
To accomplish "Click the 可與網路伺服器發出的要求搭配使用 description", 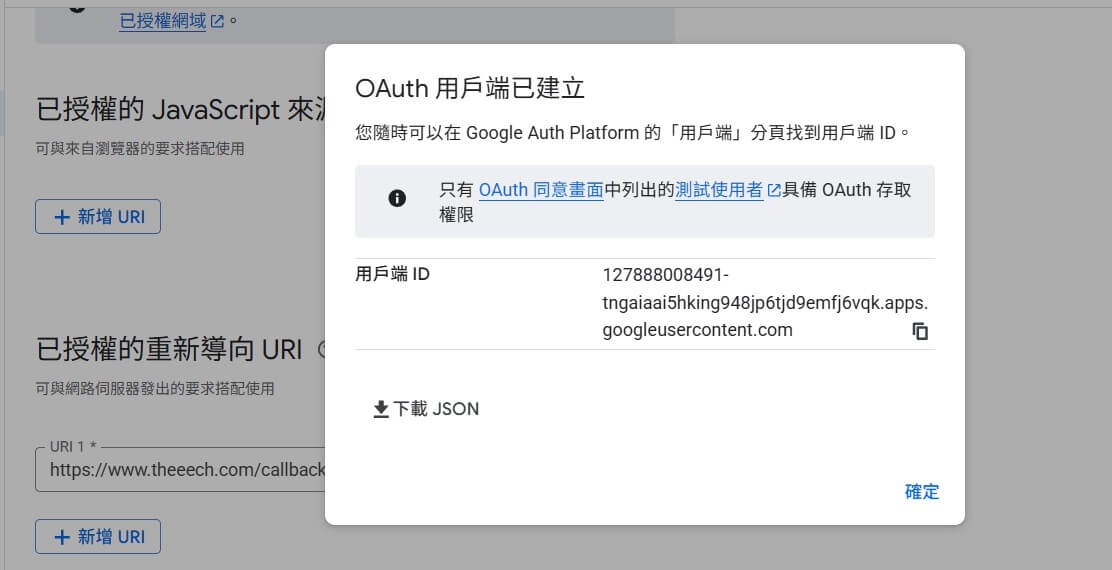I will (154, 388).
